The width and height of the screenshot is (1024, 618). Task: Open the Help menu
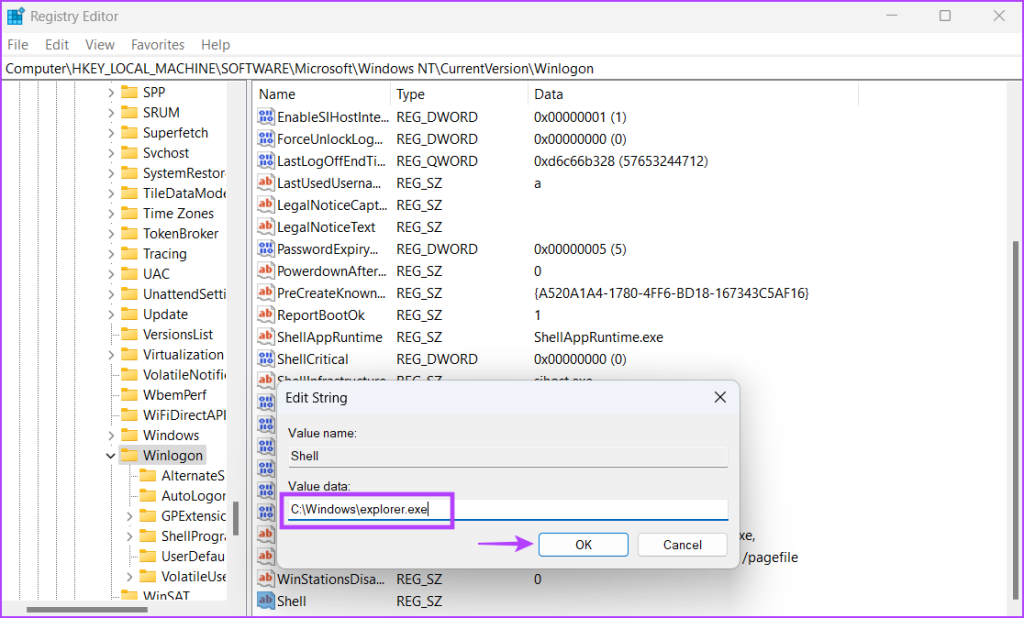(x=216, y=44)
